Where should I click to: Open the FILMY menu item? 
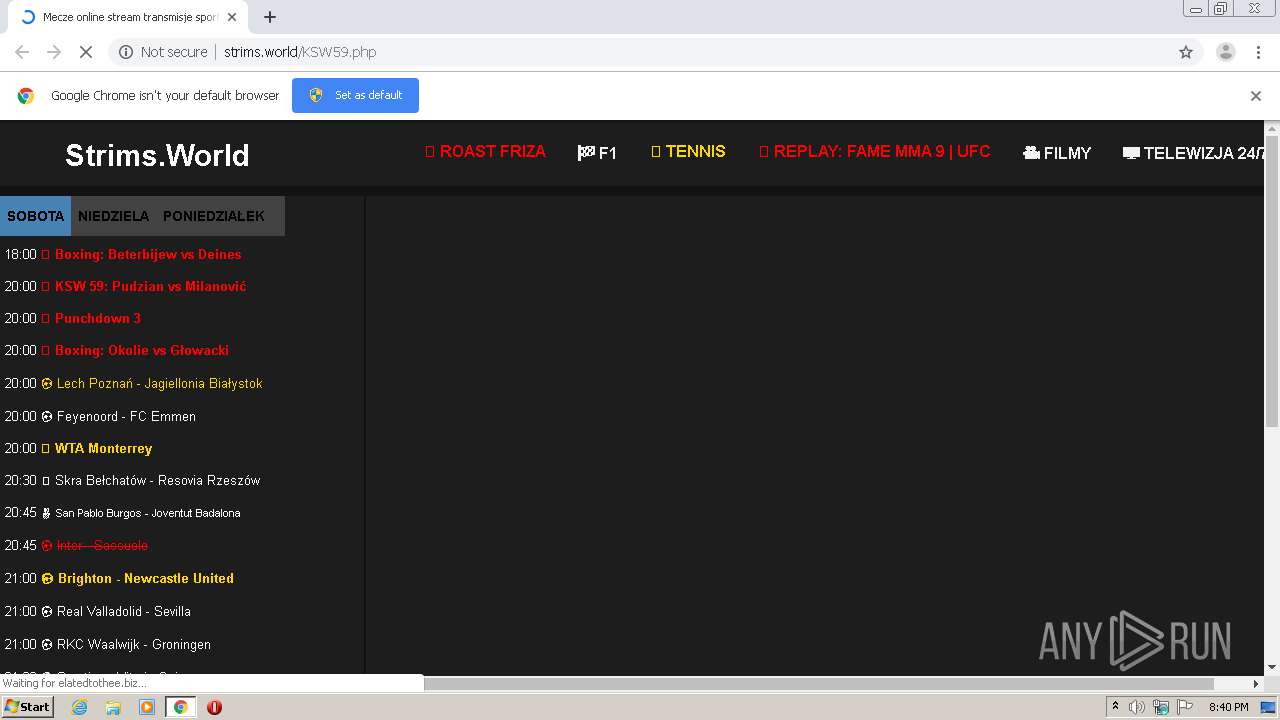pyautogui.click(x=1057, y=153)
